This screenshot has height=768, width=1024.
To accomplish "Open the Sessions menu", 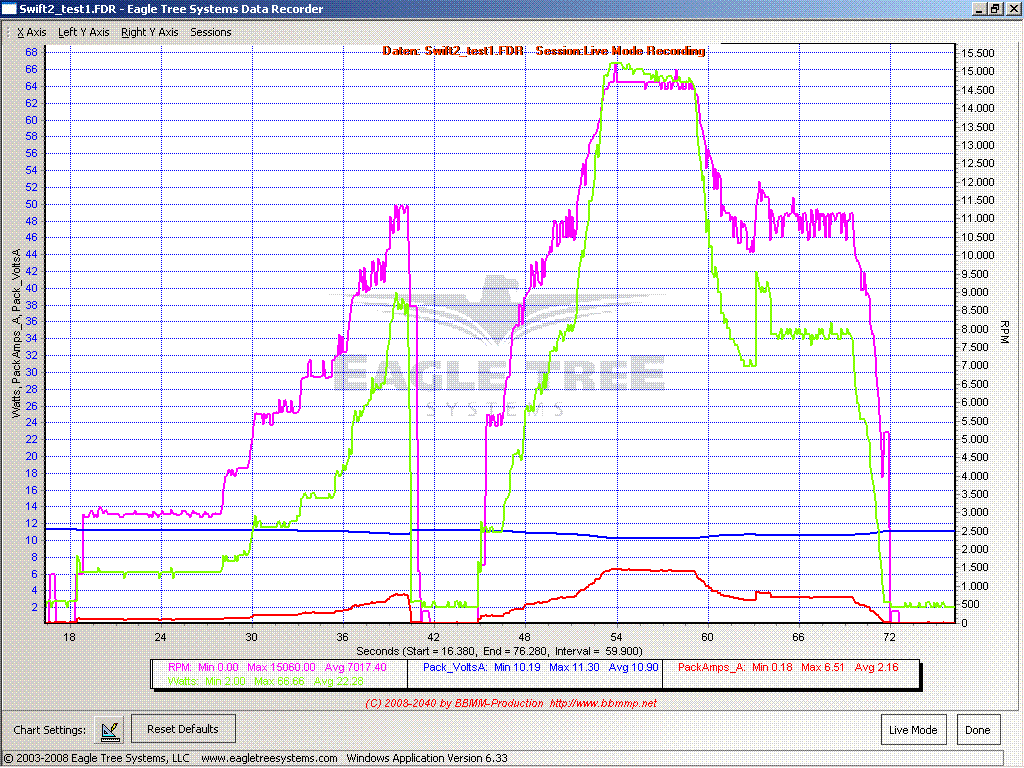I will (210, 32).
